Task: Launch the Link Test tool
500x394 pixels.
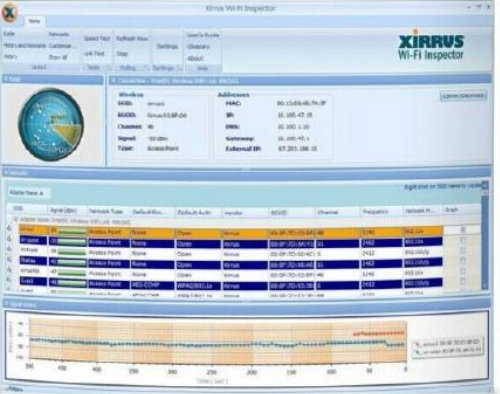Action: pos(94,53)
